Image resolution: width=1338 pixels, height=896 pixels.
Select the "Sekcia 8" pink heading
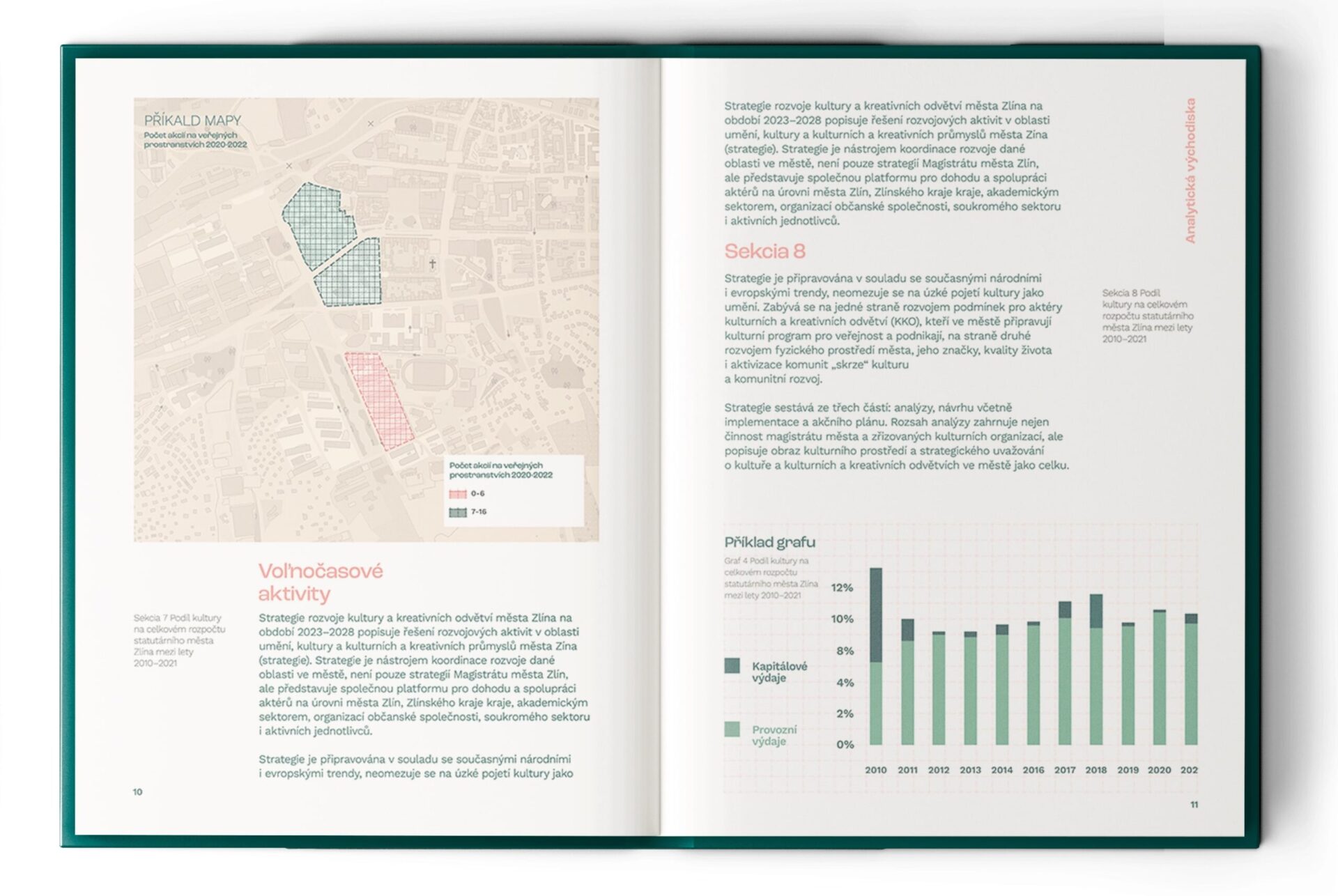tap(764, 251)
